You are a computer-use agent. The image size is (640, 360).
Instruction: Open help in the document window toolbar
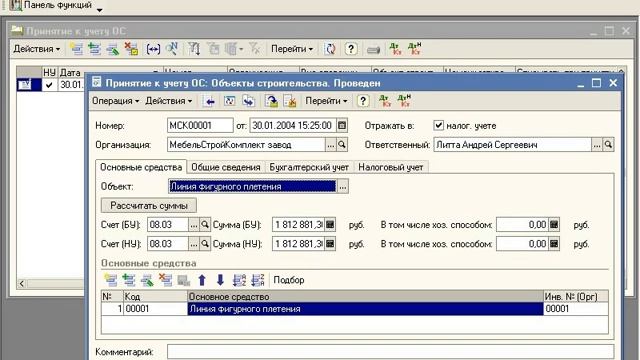[363, 101]
